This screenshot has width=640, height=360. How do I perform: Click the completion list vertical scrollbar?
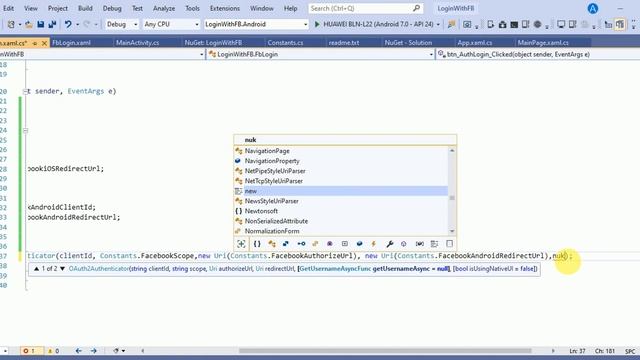click(452, 191)
